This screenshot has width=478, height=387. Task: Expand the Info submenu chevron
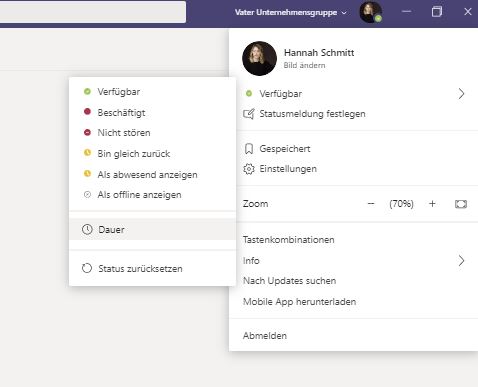(x=461, y=261)
